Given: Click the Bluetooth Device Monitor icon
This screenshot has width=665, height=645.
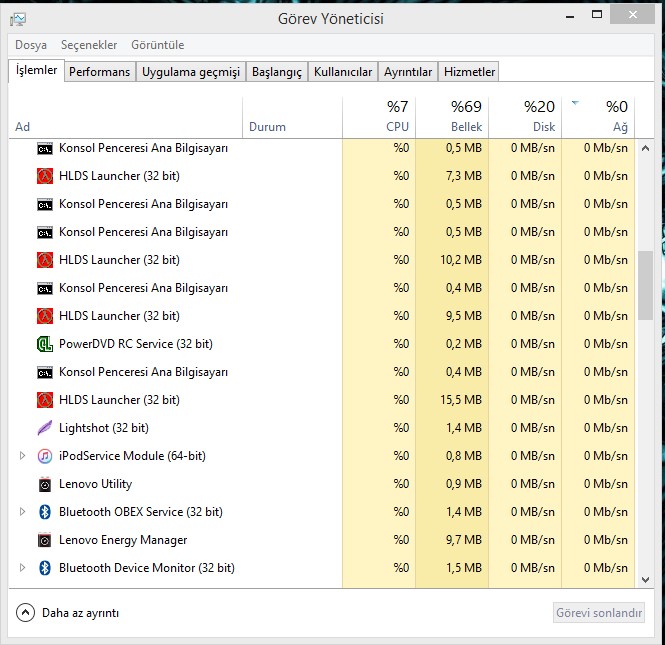Looking at the screenshot, I should click(44, 568).
